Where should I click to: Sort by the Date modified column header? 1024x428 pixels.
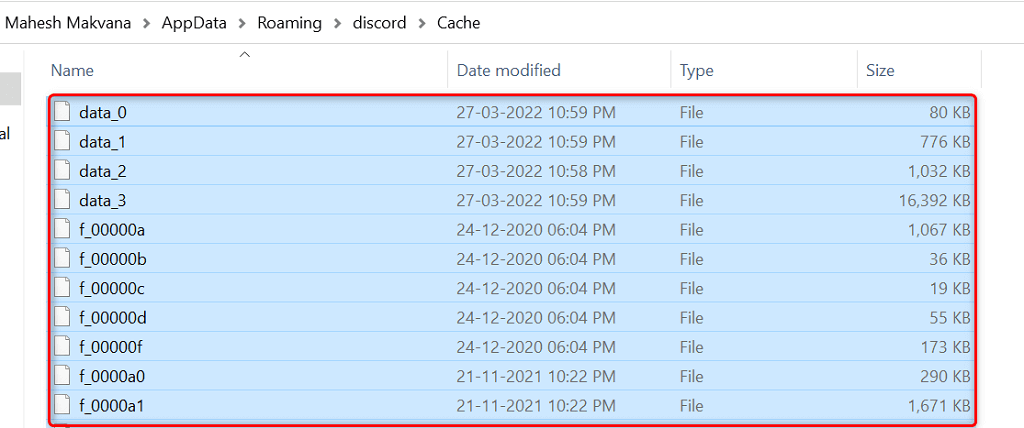tap(508, 70)
